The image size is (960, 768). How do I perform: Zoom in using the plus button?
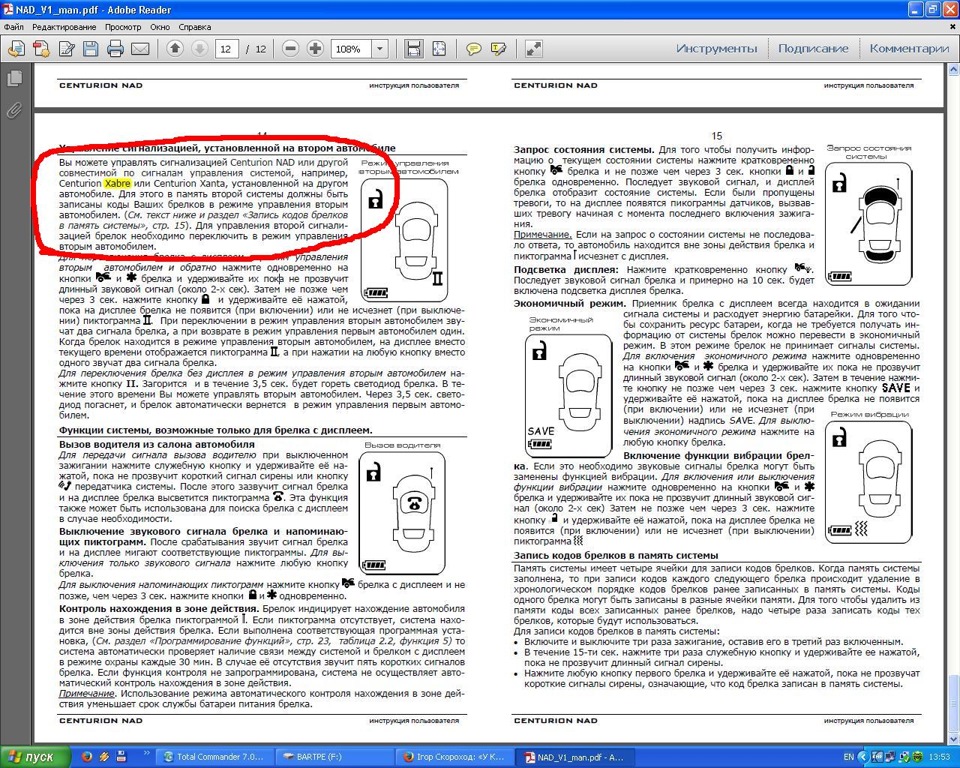[315, 48]
